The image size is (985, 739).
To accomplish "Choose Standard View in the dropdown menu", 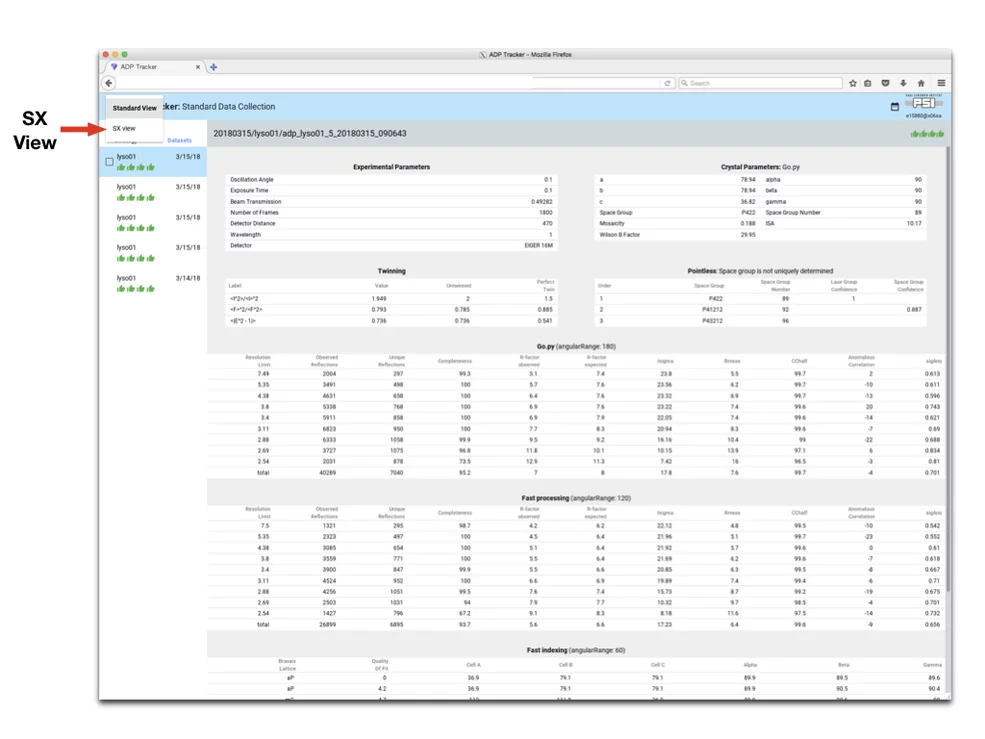I will [134, 108].
